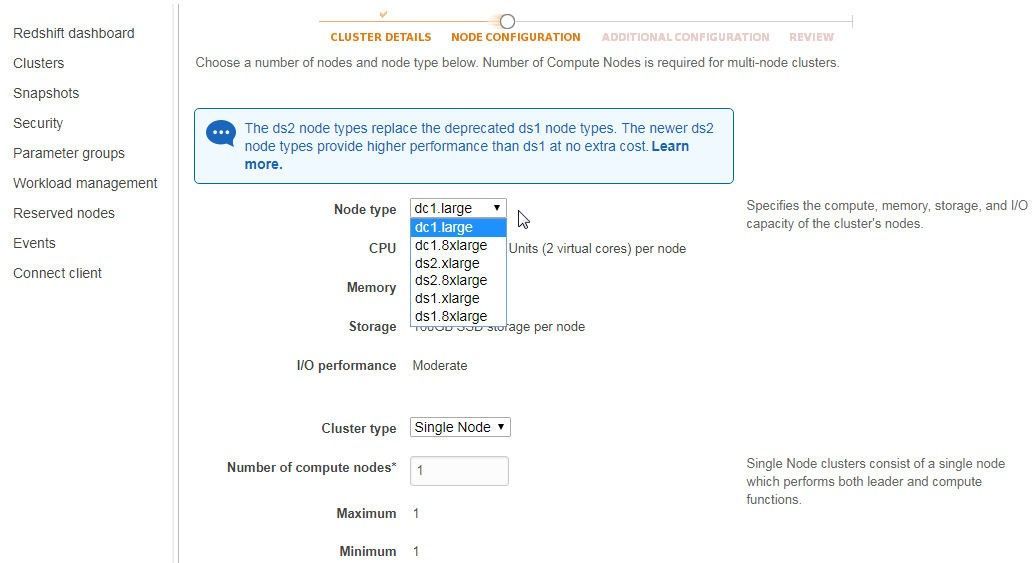This screenshot has width=1033, height=563.
Task: Go back to Cluster Details step
Action: coord(381,37)
